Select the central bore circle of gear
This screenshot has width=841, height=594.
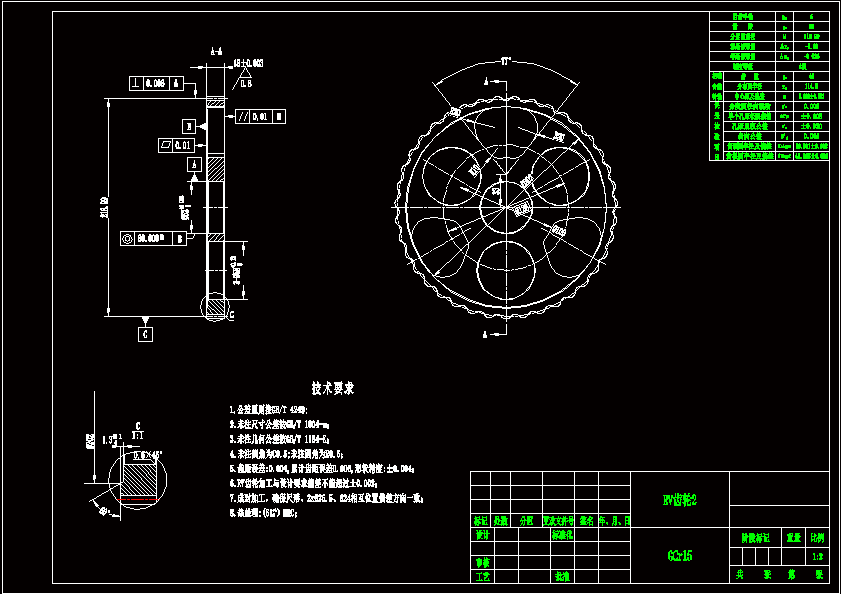click(x=506, y=207)
